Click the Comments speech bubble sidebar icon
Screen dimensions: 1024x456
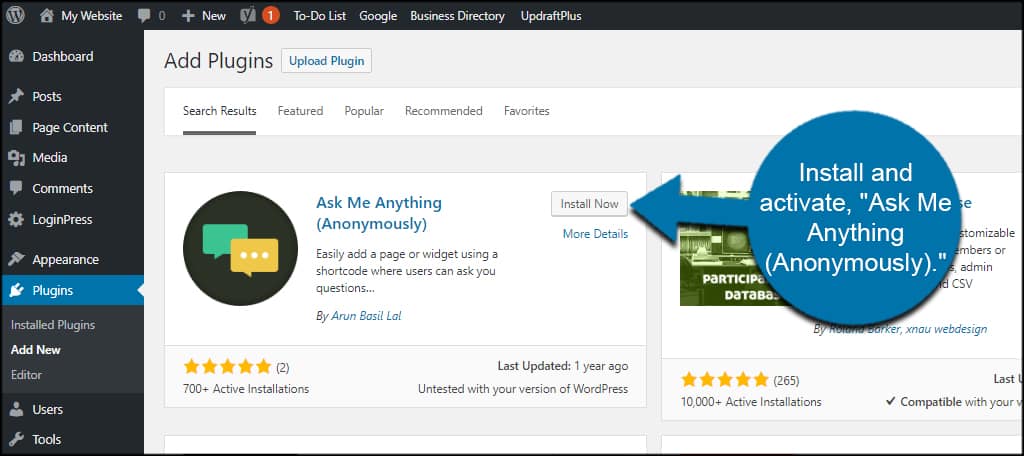click(x=16, y=188)
